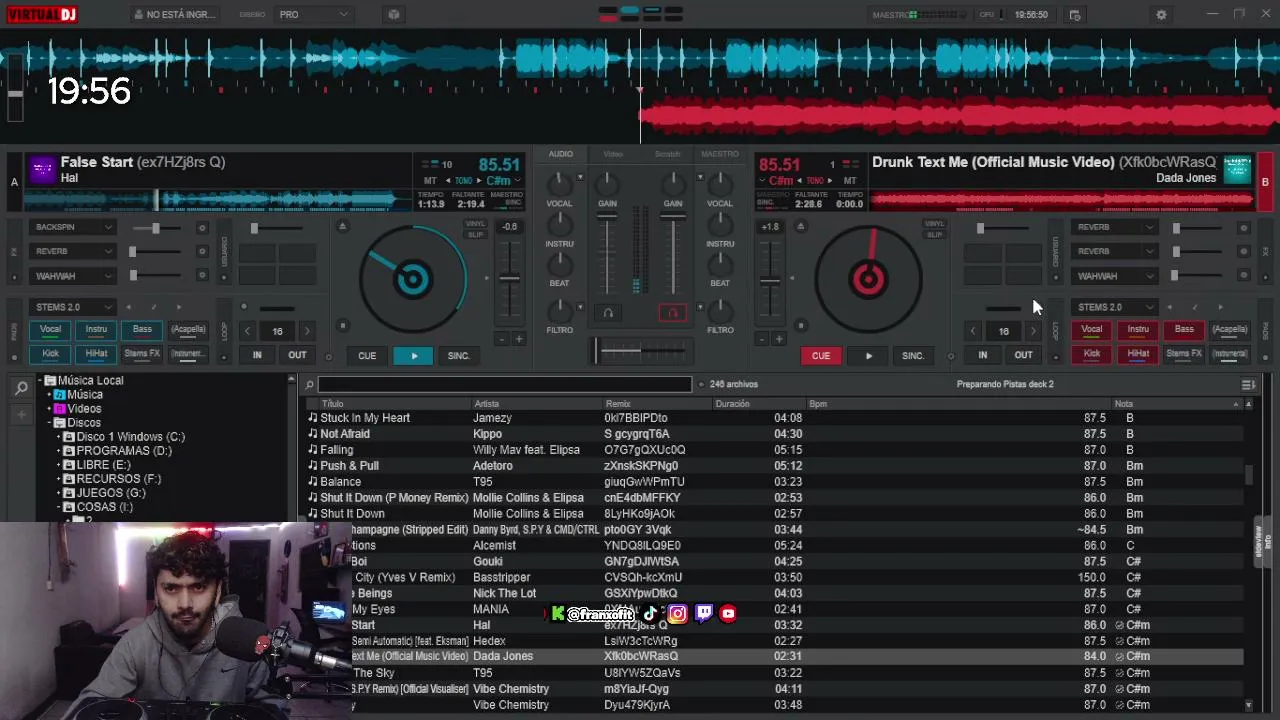Click the Drunk Text Me album cover on deck B

pyautogui.click(x=1237, y=169)
